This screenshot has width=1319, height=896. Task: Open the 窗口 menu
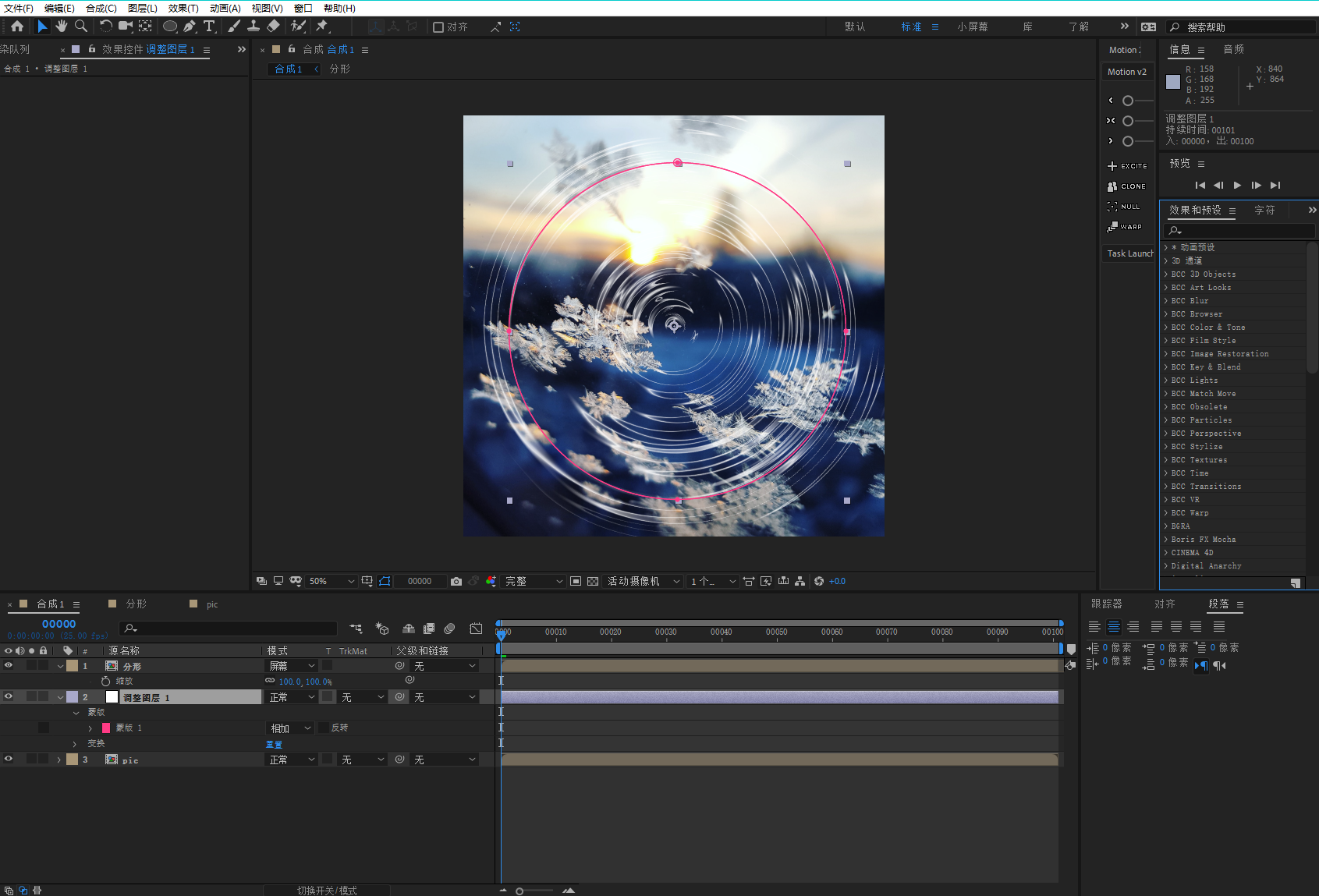coord(303,8)
